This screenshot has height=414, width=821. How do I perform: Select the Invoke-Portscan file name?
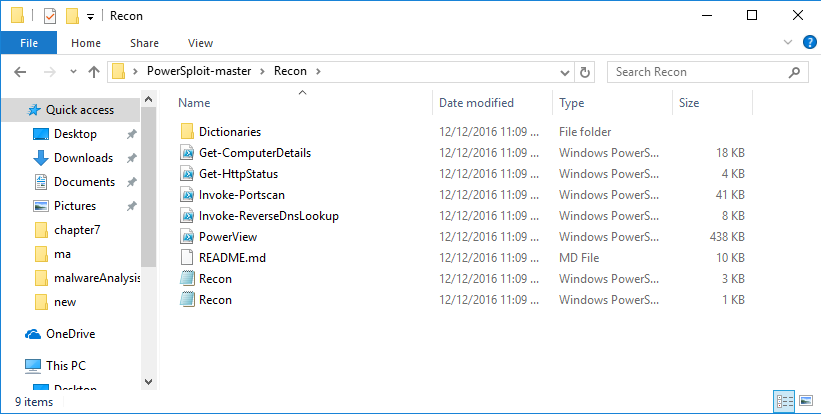click(x=242, y=195)
